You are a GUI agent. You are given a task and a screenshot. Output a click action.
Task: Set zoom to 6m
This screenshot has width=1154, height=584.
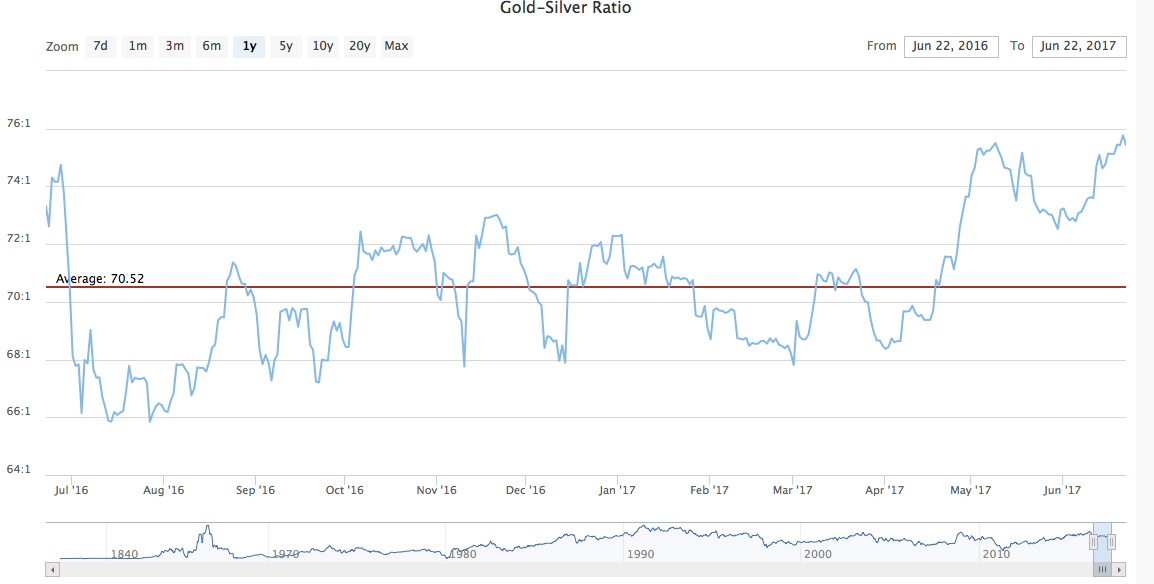point(211,46)
